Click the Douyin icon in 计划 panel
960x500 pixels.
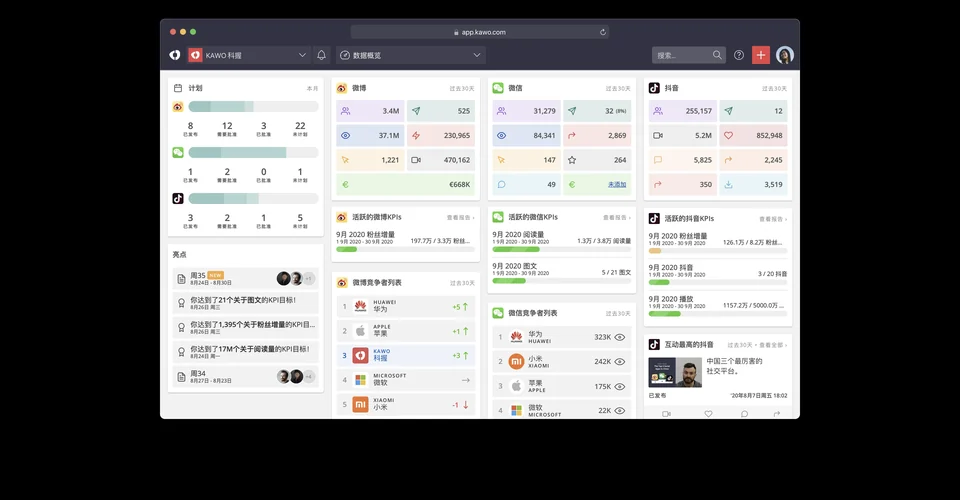click(x=178, y=198)
